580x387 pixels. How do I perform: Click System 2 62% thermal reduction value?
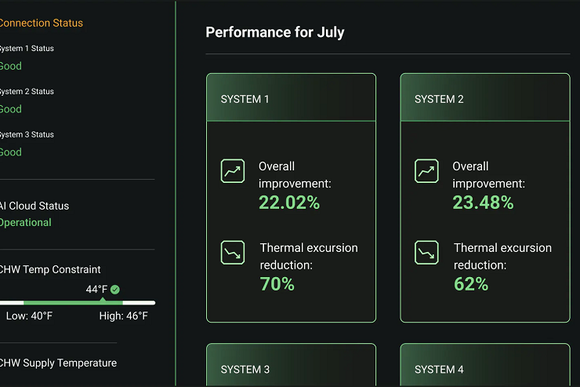[471, 284]
